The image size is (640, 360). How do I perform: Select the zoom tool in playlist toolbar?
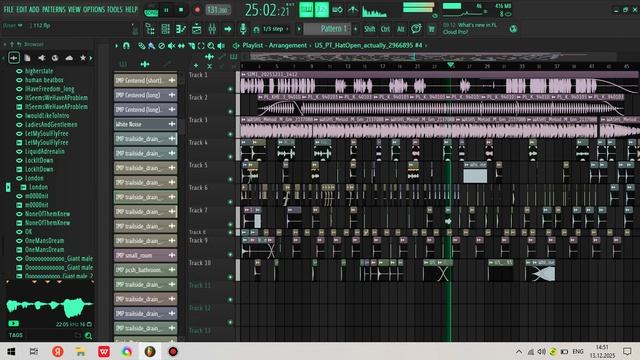tap(211, 46)
